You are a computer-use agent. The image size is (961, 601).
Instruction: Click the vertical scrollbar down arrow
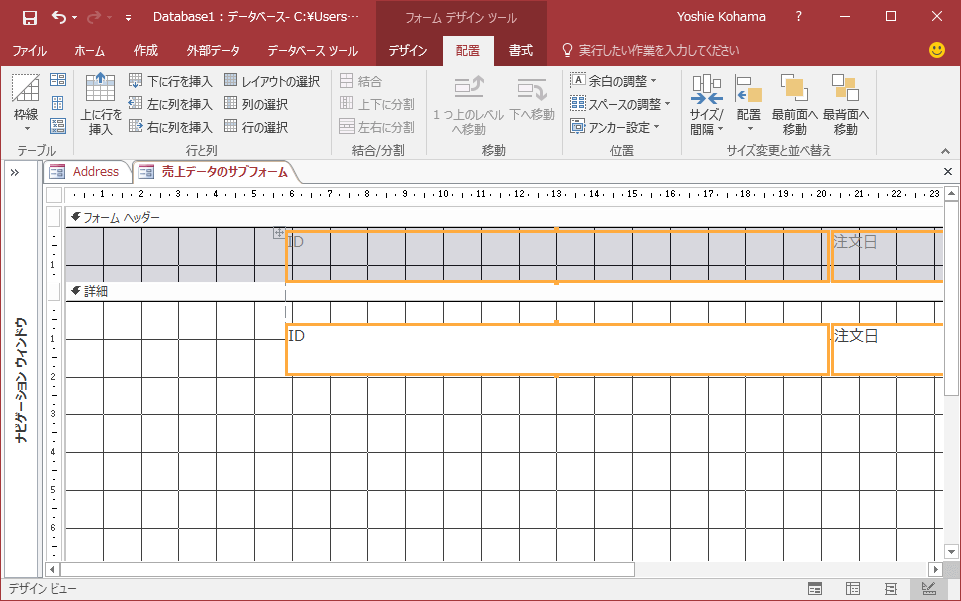(x=951, y=551)
